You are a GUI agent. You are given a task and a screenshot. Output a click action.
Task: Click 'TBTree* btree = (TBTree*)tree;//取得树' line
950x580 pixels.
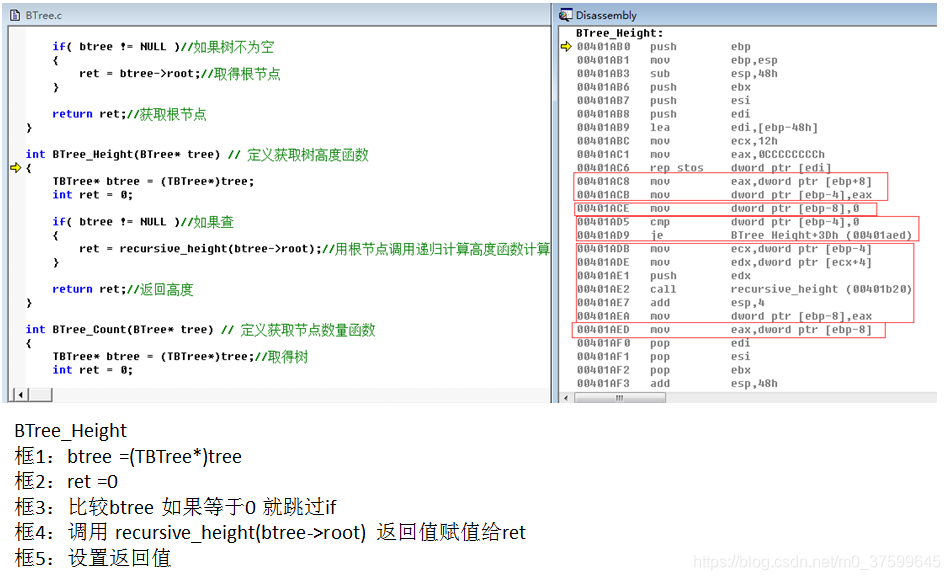point(180,356)
